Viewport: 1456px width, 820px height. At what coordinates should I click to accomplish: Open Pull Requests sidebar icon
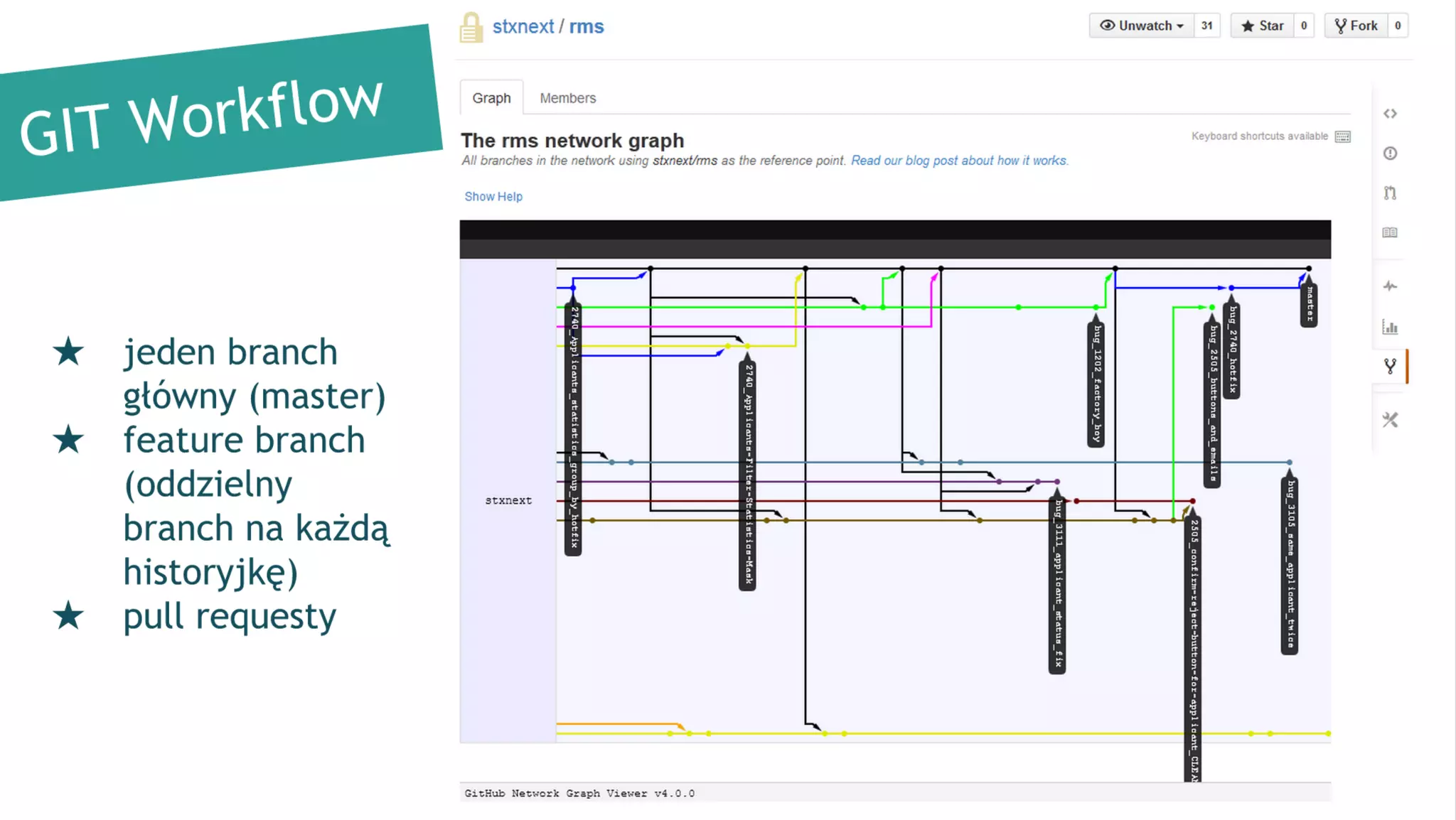click(1390, 193)
